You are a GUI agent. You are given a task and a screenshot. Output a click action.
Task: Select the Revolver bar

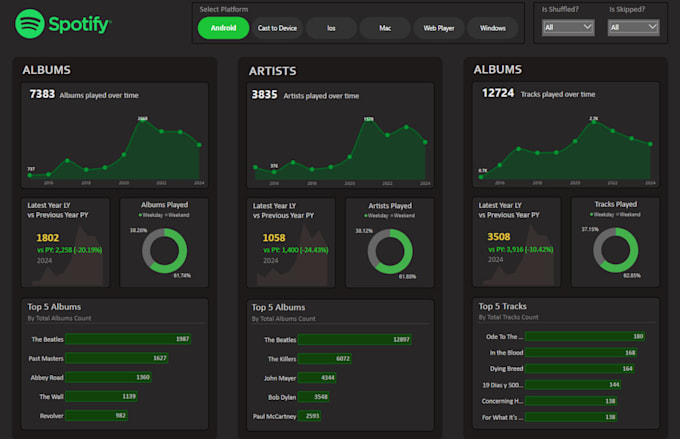(96, 415)
